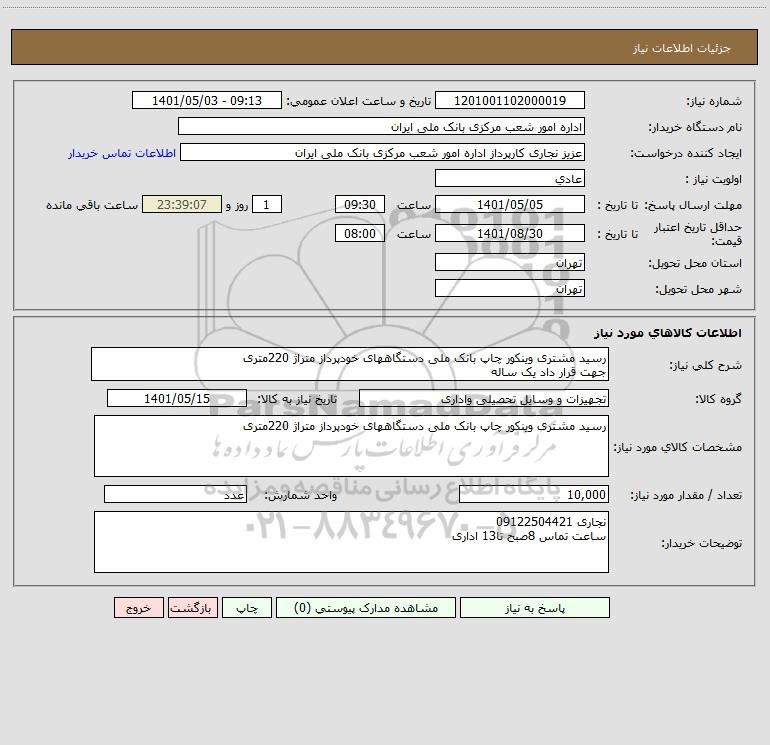The image size is (770, 745).
Task: Click price validity time 08:00
Action: pyautogui.click(x=359, y=233)
